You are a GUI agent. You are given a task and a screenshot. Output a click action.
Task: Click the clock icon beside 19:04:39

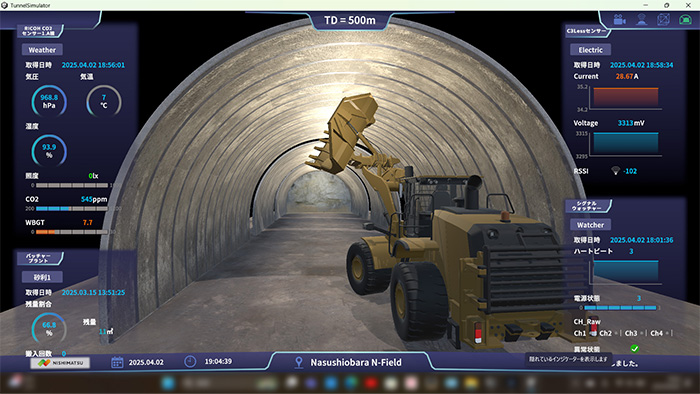click(190, 361)
